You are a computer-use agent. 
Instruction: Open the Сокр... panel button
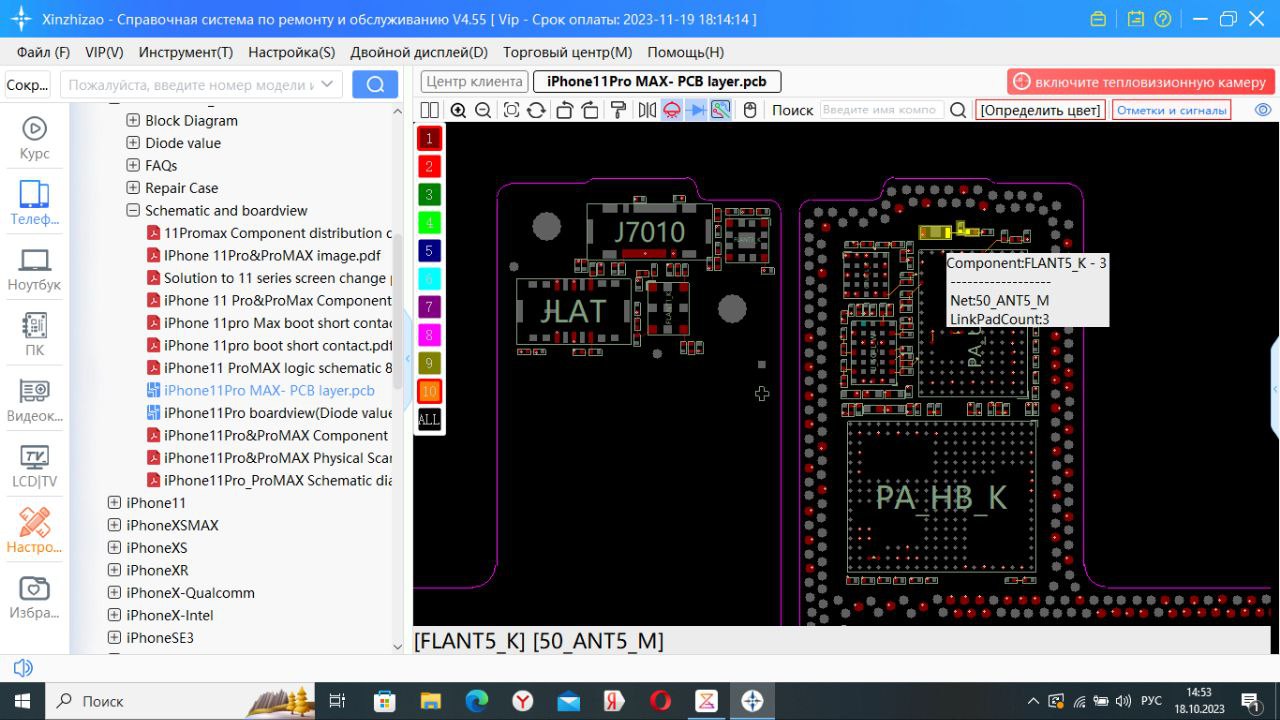click(x=28, y=85)
